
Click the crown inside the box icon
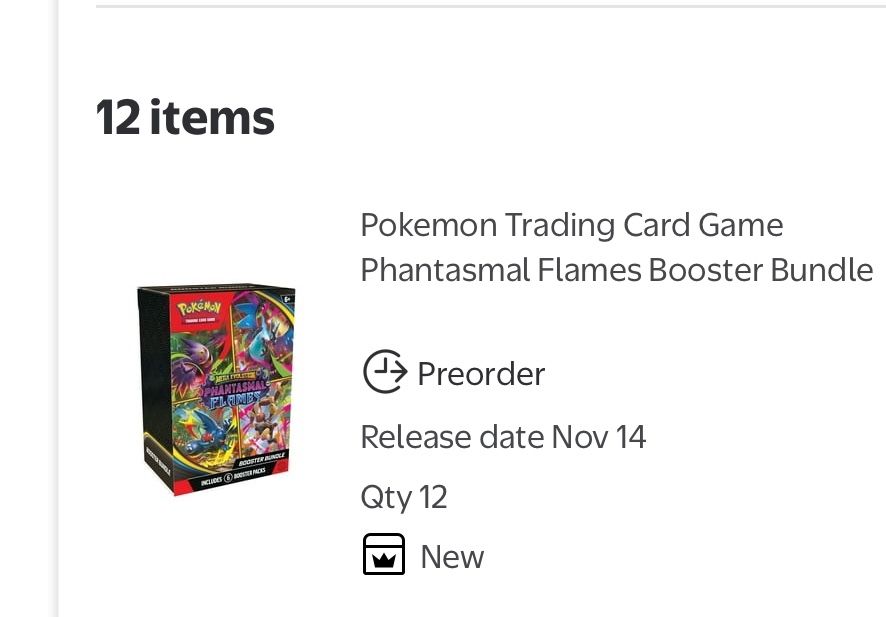tap(386, 558)
